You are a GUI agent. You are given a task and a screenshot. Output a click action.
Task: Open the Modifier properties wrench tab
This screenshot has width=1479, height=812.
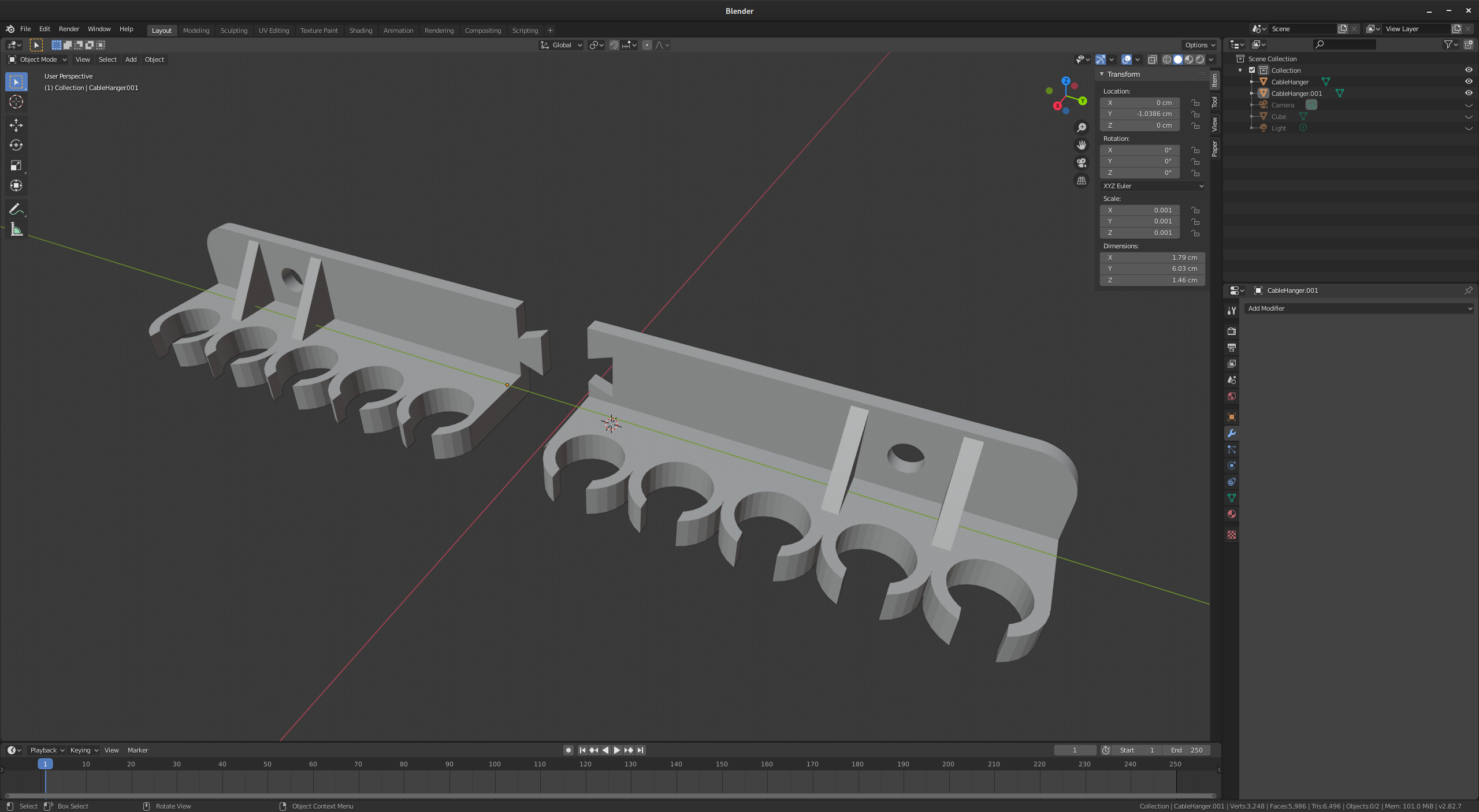[1231, 433]
